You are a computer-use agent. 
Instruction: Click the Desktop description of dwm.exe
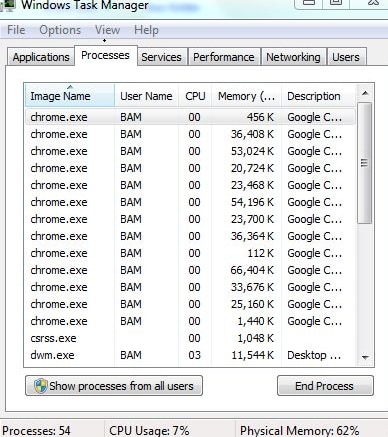click(314, 355)
